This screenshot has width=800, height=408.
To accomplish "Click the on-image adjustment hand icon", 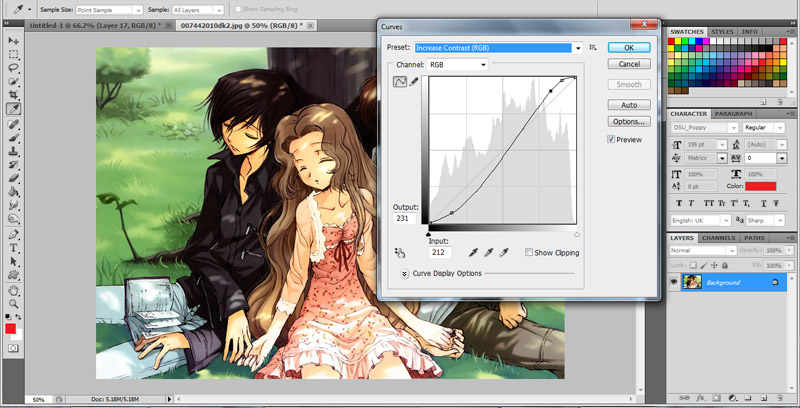I will [x=399, y=252].
